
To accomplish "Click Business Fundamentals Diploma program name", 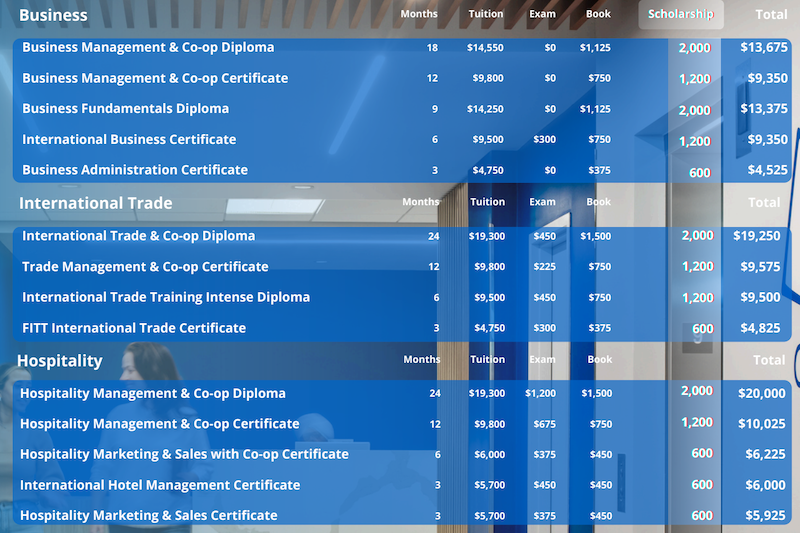I will 126,109.
